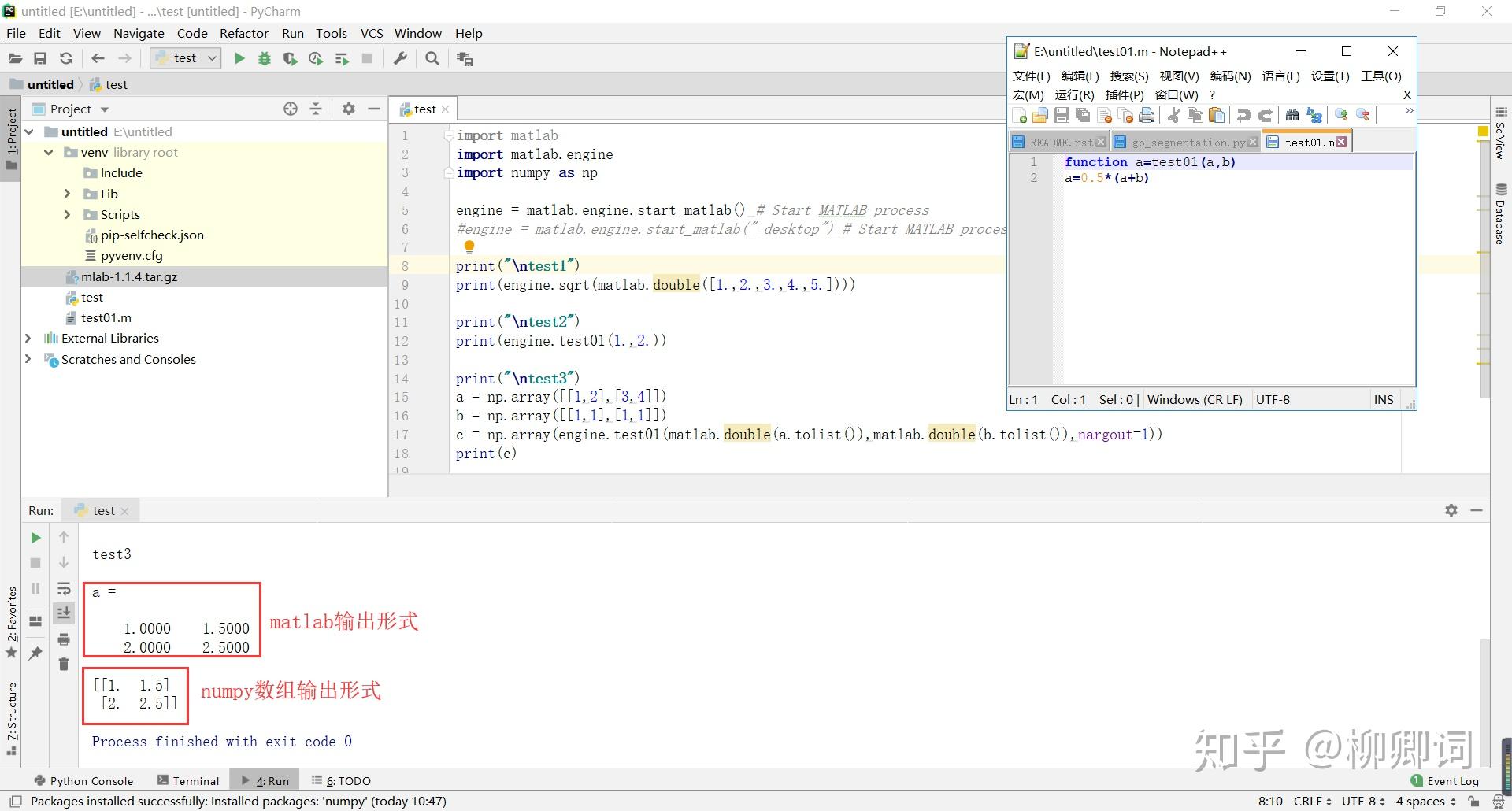Screen dimensions: 1512x811
Task: Run the test configuration with green play icon
Action: tap(239, 58)
